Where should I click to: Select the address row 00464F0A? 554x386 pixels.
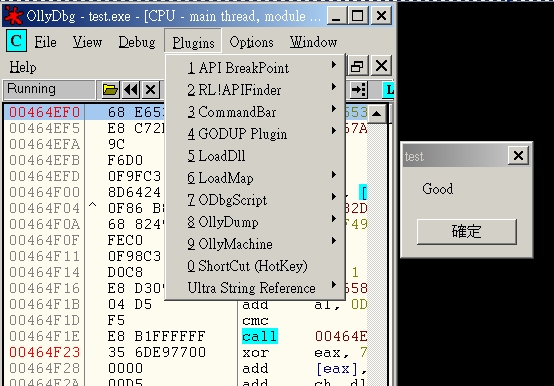45,224
